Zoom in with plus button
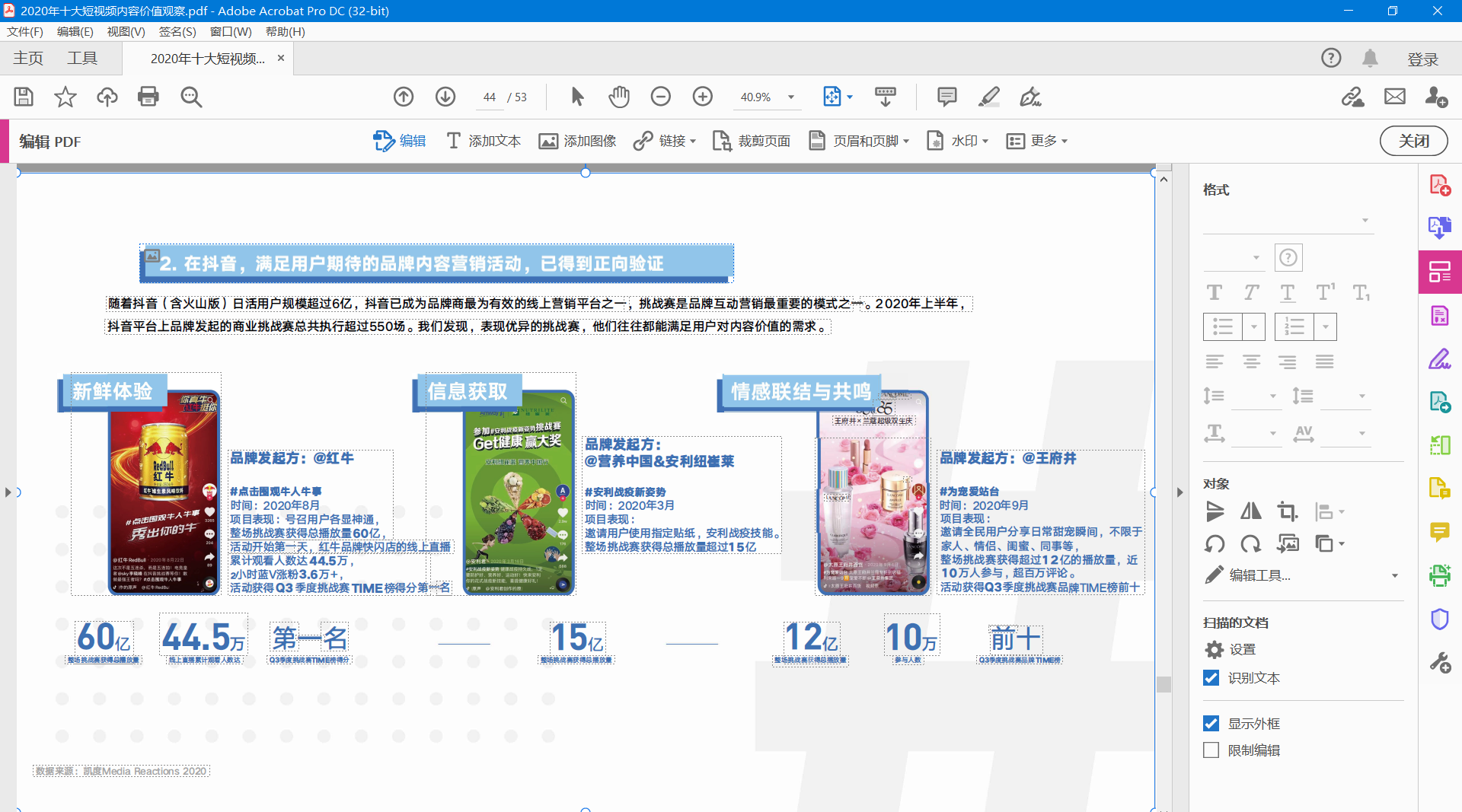The image size is (1462, 812). pos(703,97)
